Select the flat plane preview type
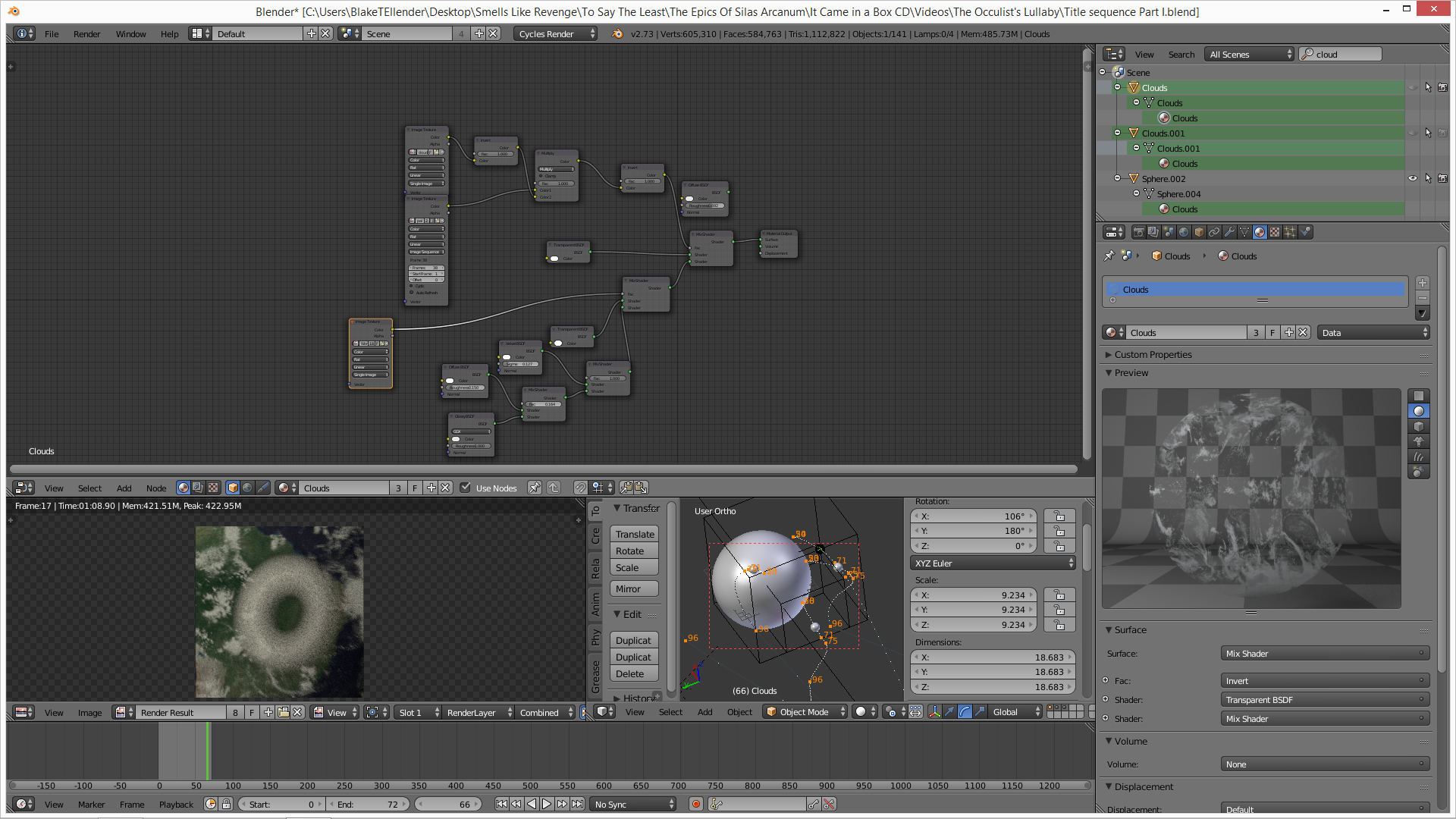 pyautogui.click(x=1419, y=396)
